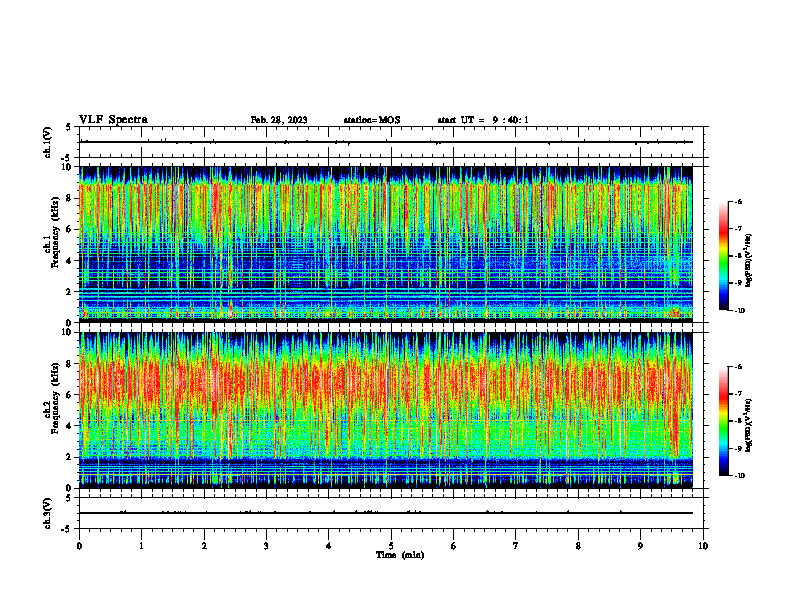Click the "-10" label on ch.2 colorbar
Image resolution: width=792 pixels, height=612 pixels.
[739, 476]
